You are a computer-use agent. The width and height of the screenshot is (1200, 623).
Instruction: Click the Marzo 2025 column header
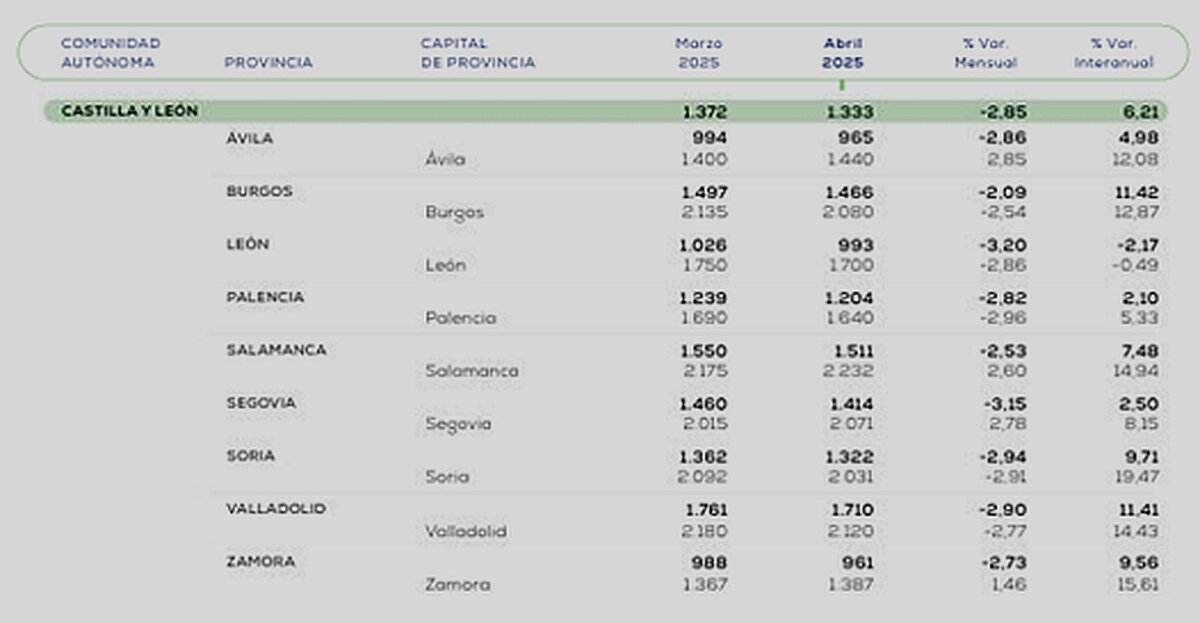698,53
